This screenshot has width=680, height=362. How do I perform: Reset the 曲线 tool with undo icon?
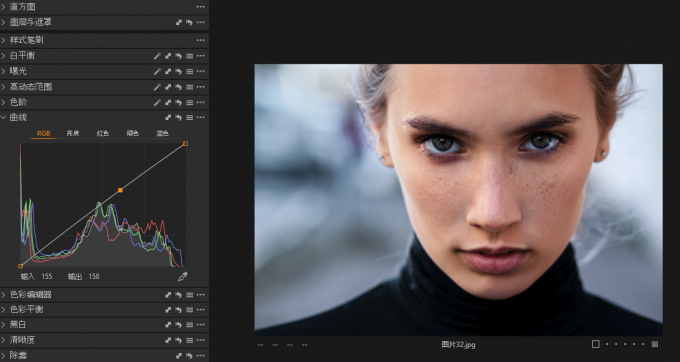click(178, 117)
